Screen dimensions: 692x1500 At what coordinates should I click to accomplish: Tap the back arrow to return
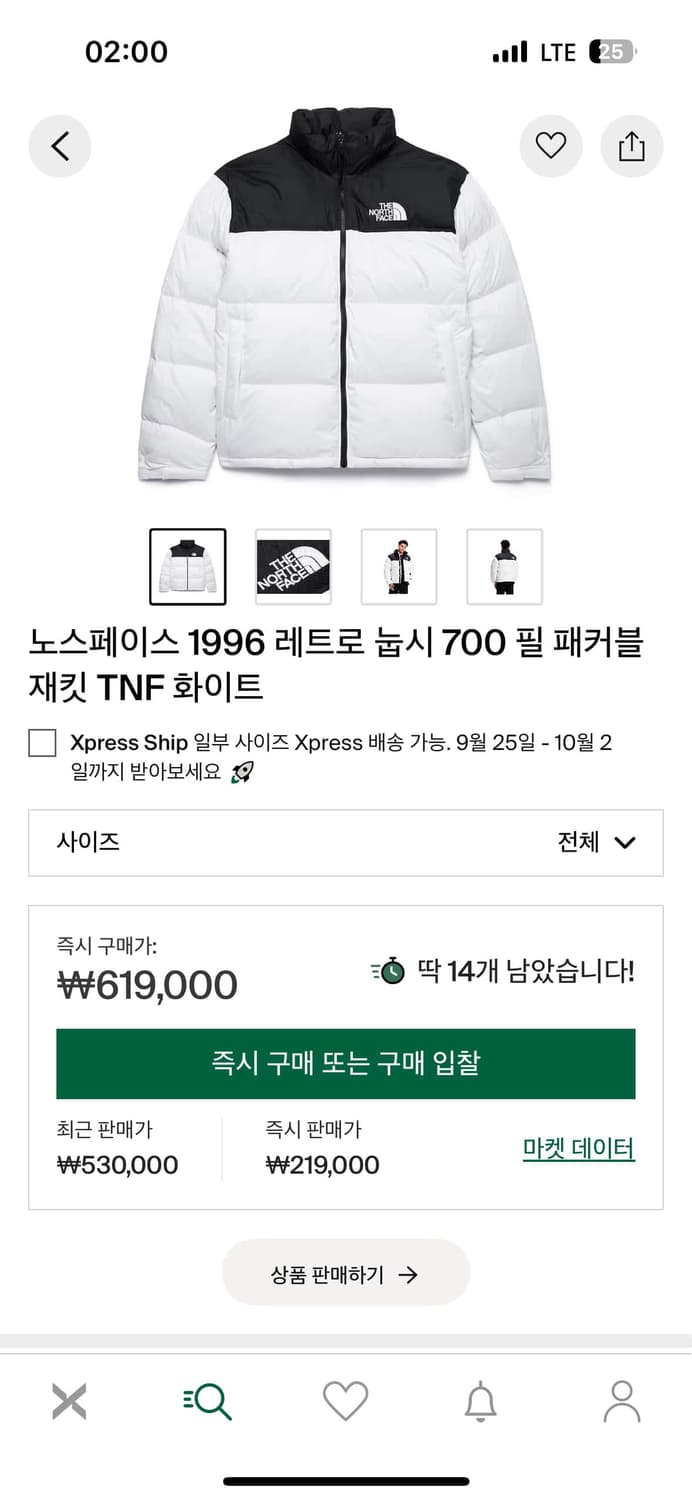coord(60,145)
